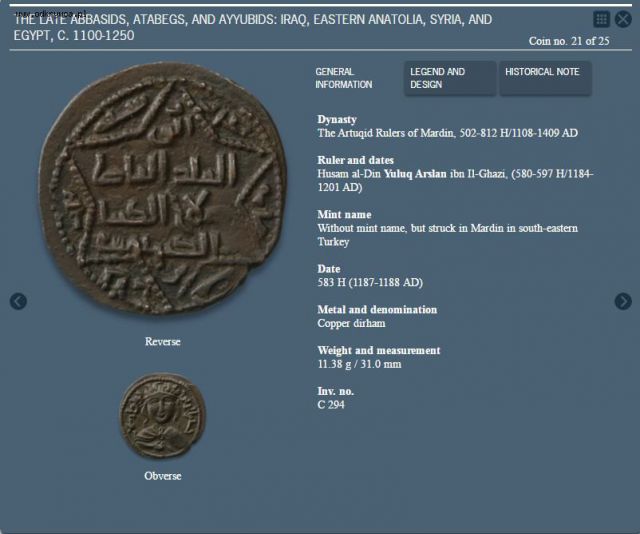Open the Historical Note tab
Viewport: 640px width, 534px height.
point(545,78)
